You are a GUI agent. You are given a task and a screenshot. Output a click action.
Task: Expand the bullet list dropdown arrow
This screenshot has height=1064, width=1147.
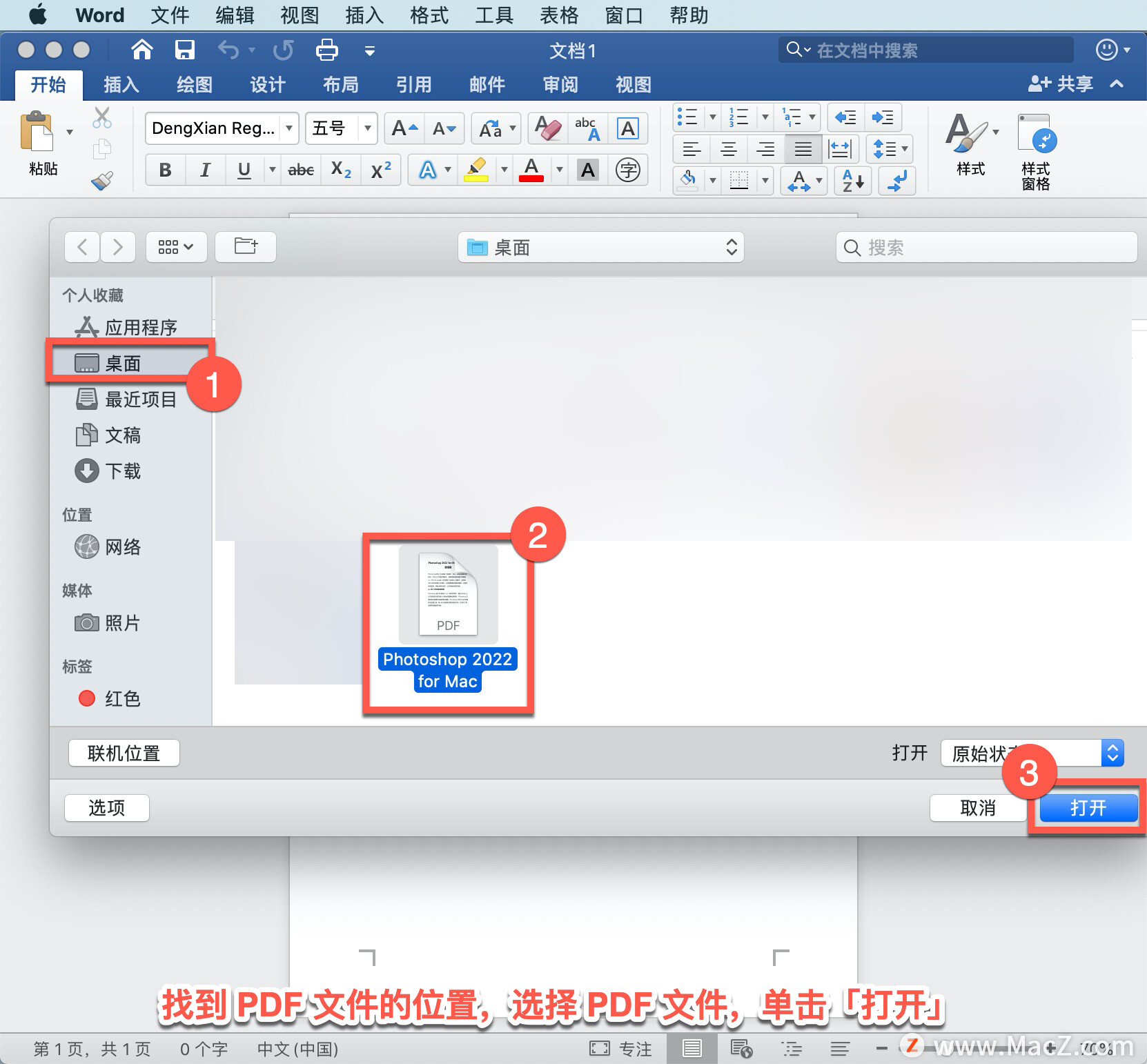coord(713,117)
